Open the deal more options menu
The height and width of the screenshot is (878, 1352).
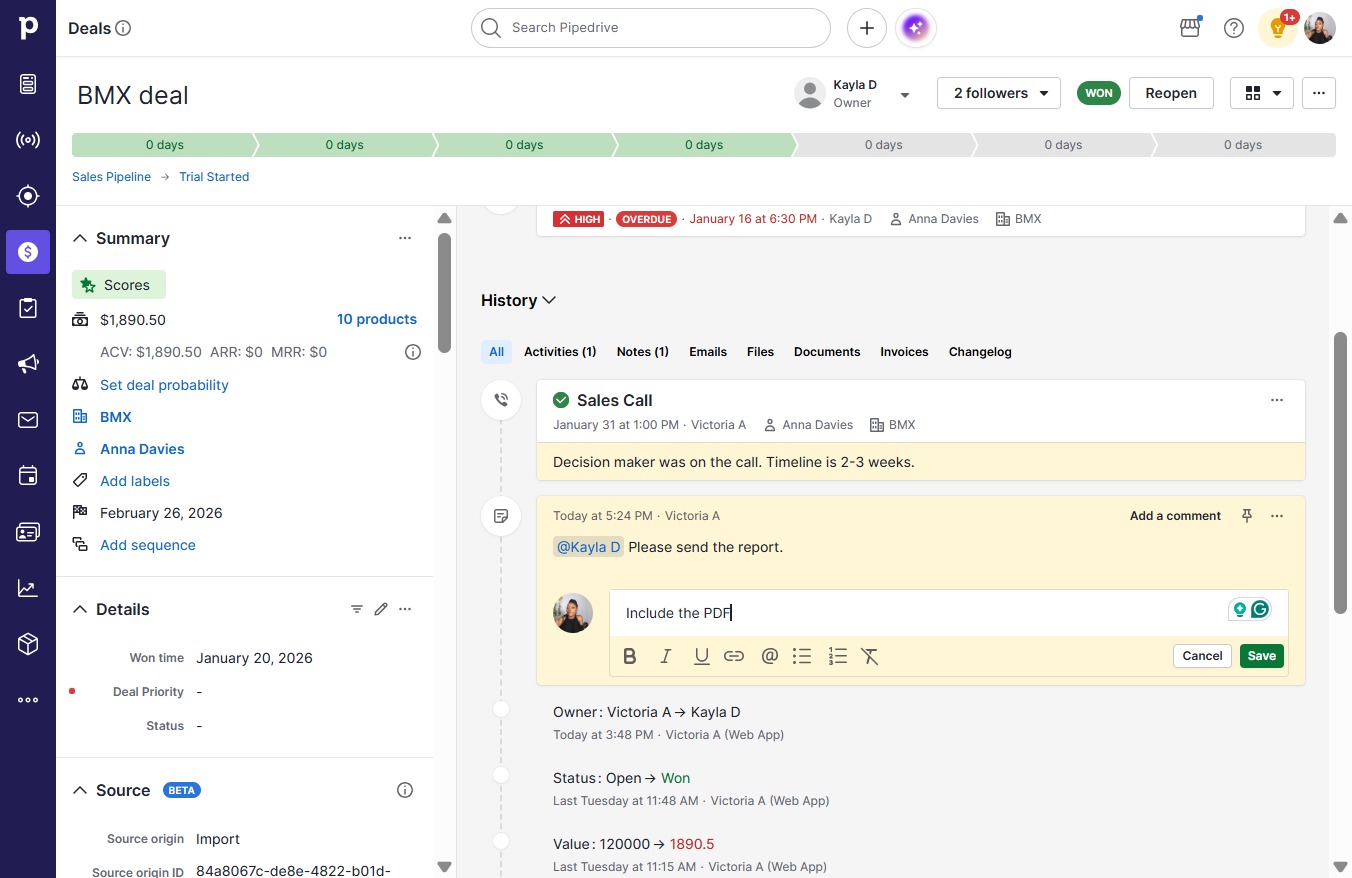(1319, 93)
